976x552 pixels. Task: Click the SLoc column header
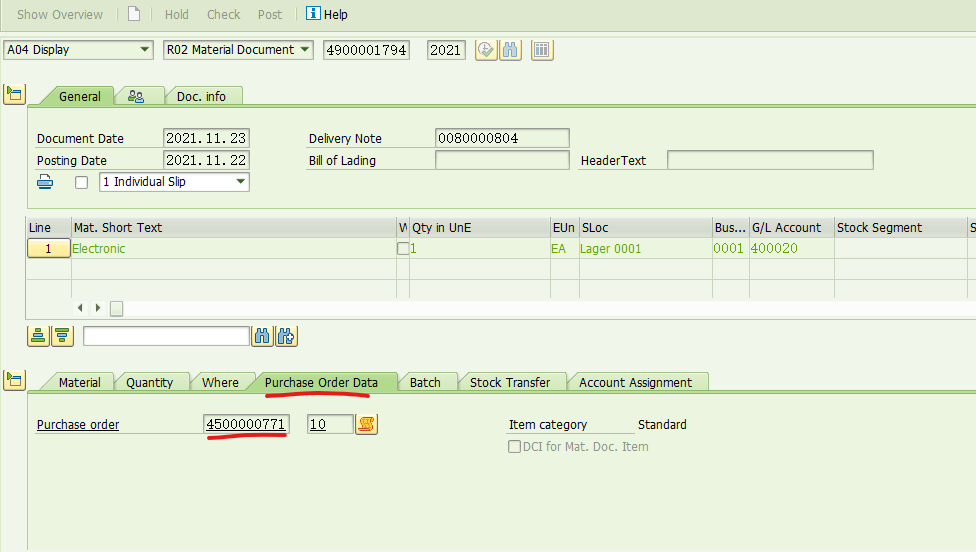[645, 228]
